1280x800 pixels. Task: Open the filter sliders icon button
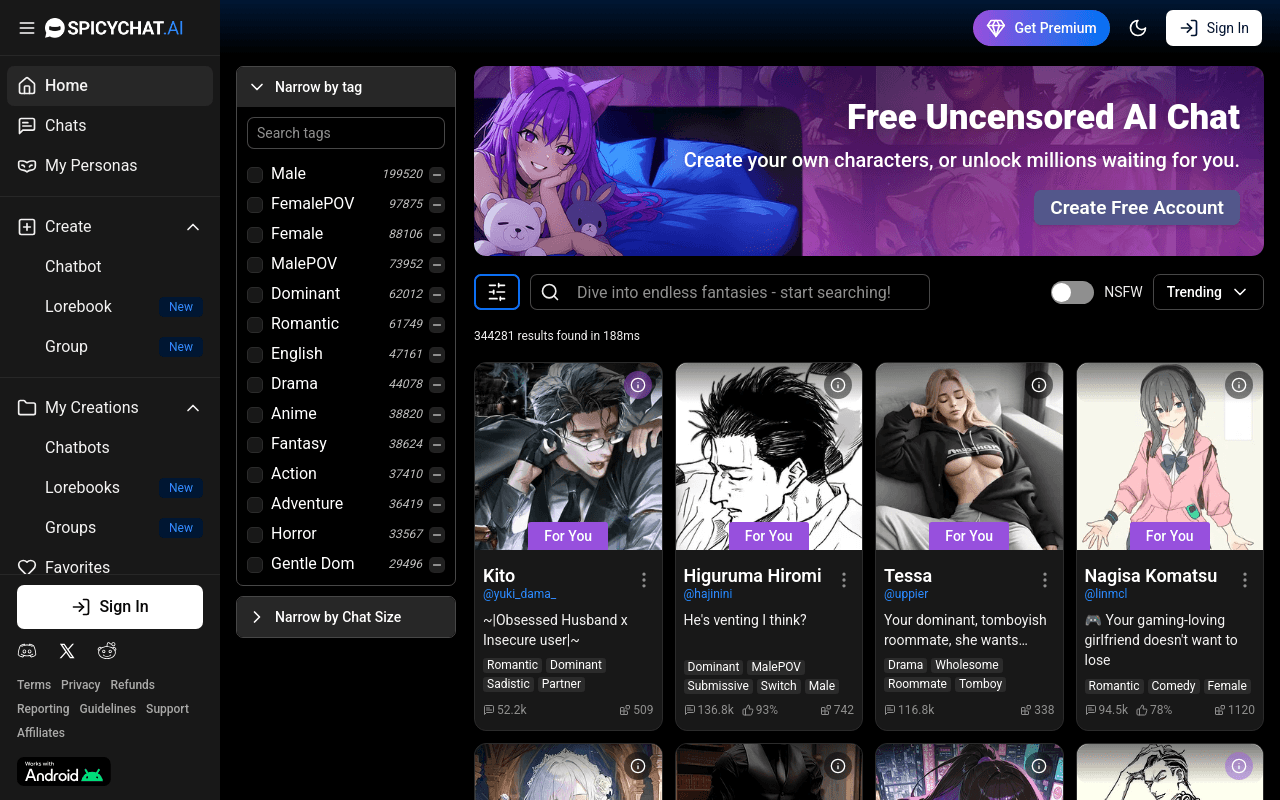(x=497, y=292)
